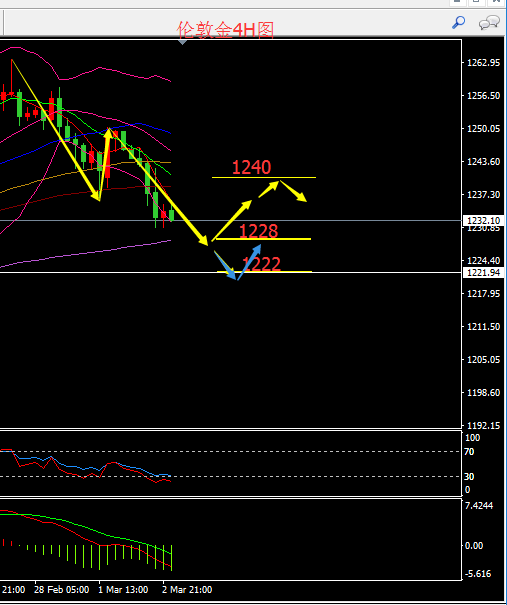Screen dimensions: 507x605
Task: Click the 1221.94 horizontal line price tag
Action: pyautogui.click(x=483, y=272)
